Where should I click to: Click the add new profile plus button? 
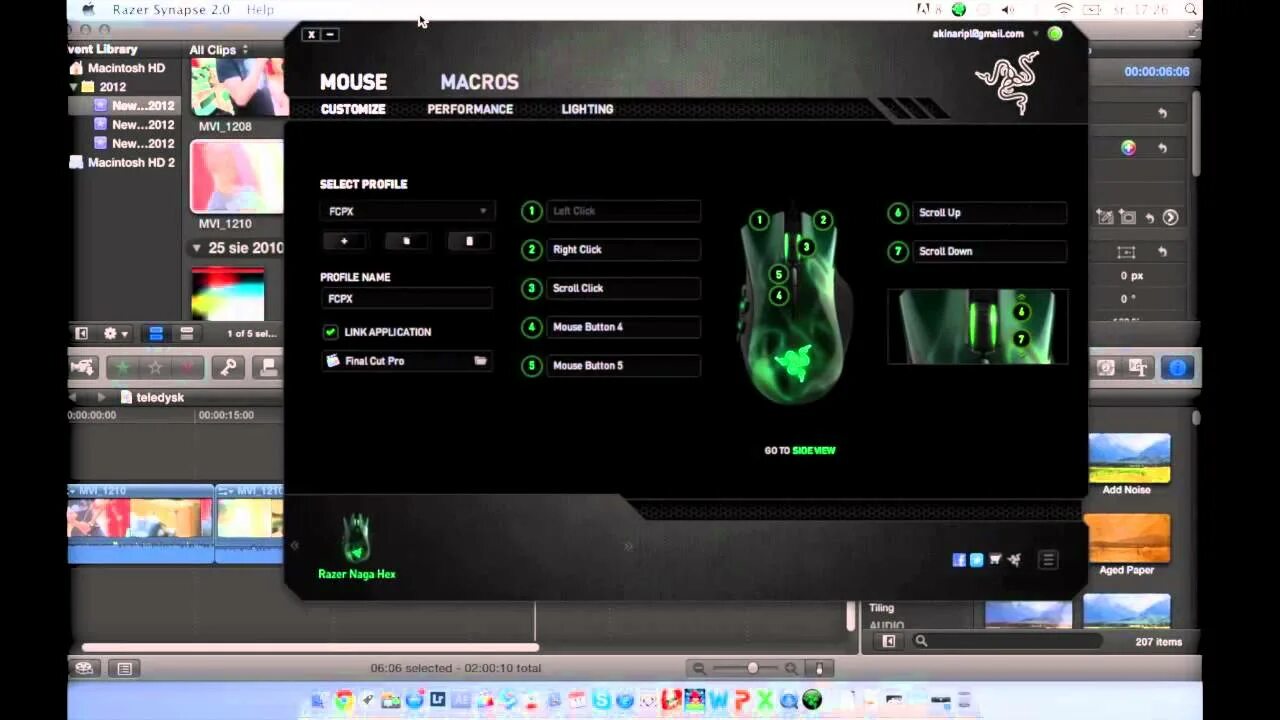click(x=344, y=241)
